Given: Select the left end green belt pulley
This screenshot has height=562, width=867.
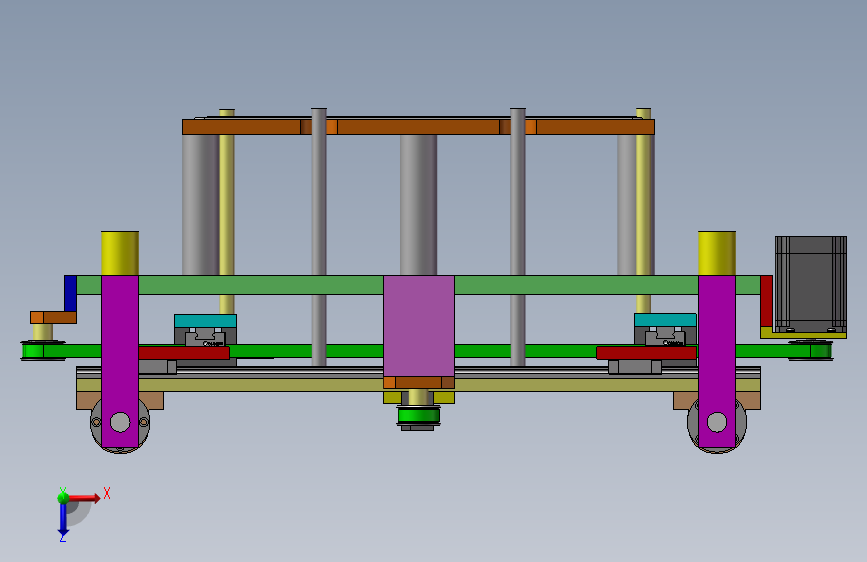Looking at the screenshot, I should pyautogui.click(x=33, y=351).
